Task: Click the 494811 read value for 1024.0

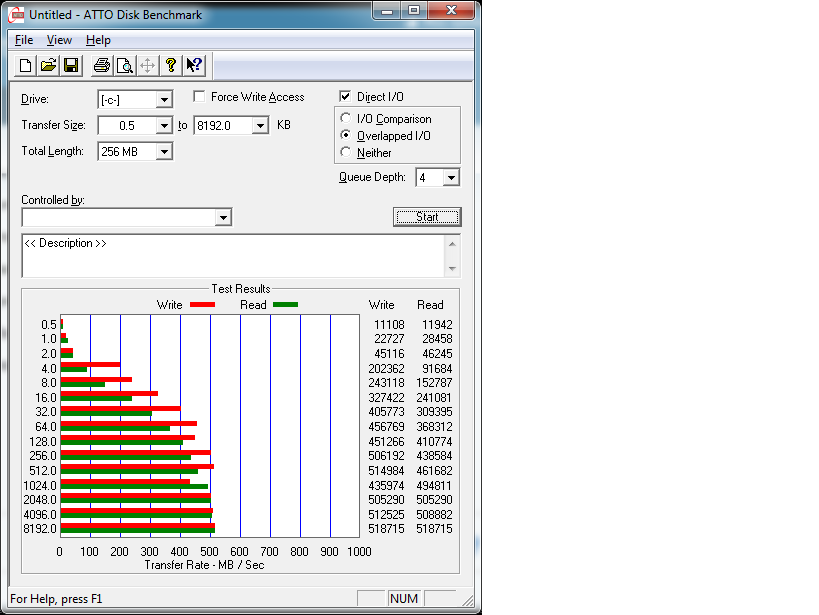Action: (434, 485)
